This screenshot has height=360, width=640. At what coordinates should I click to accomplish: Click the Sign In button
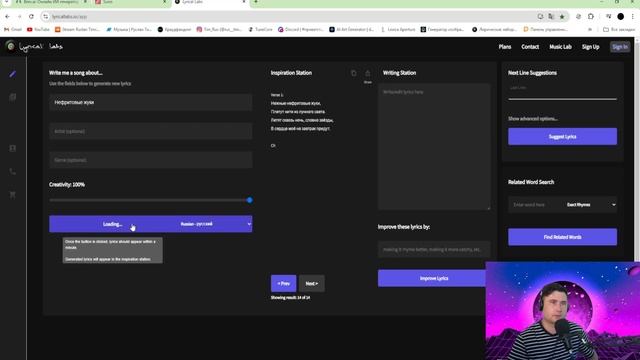620,47
